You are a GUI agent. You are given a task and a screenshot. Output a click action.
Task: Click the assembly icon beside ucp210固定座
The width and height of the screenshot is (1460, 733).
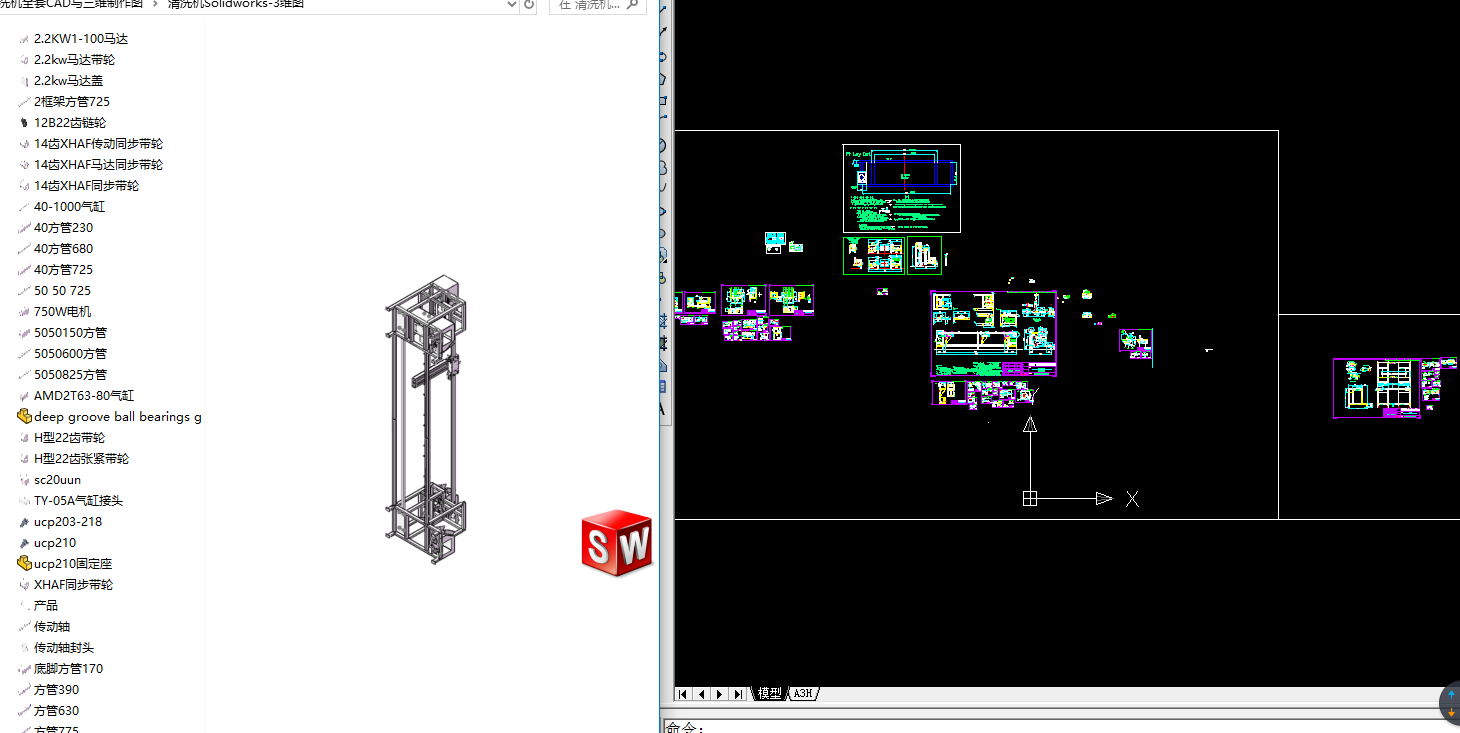coord(25,564)
